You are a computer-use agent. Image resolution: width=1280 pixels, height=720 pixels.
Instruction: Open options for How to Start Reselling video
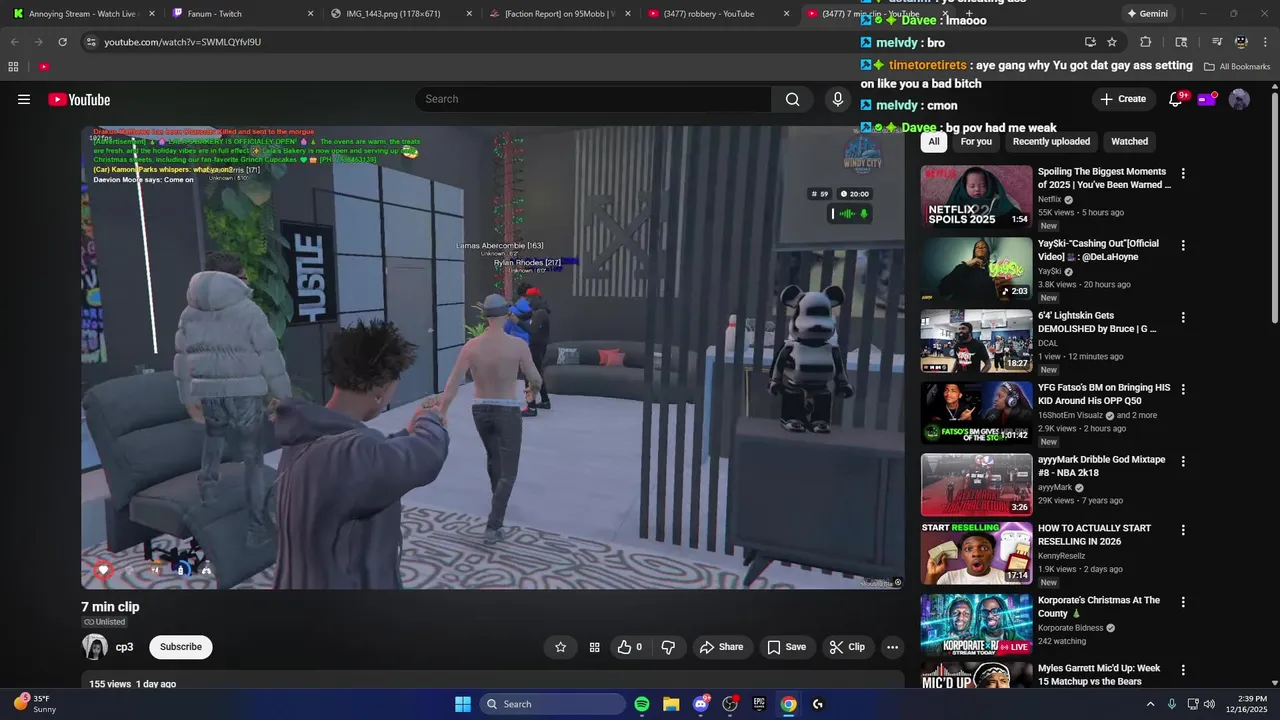coord(1183,530)
